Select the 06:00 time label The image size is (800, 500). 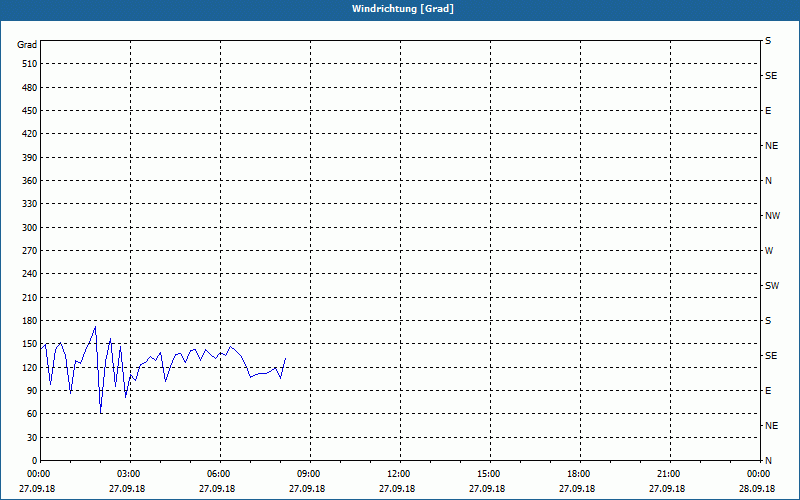tap(218, 474)
